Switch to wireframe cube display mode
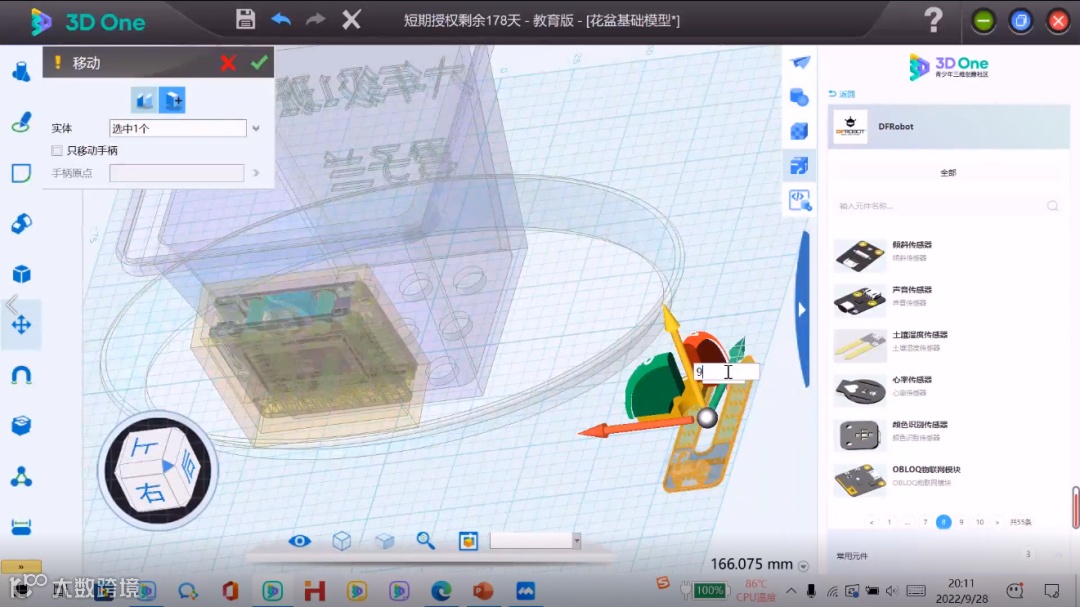Viewport: 1080px width, 607px height. [342, 541]
